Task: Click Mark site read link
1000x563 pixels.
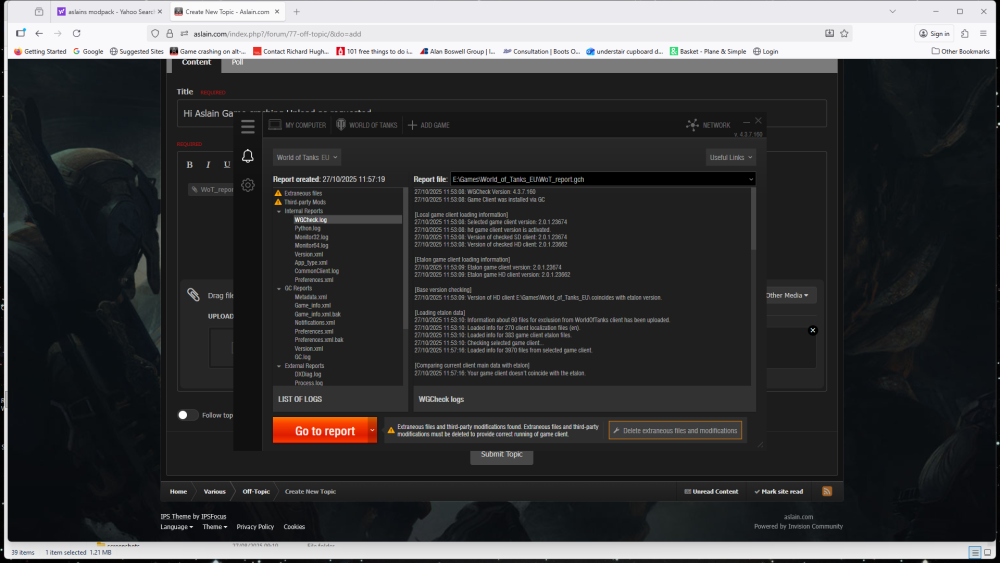Action: click(x=779, y=492)
